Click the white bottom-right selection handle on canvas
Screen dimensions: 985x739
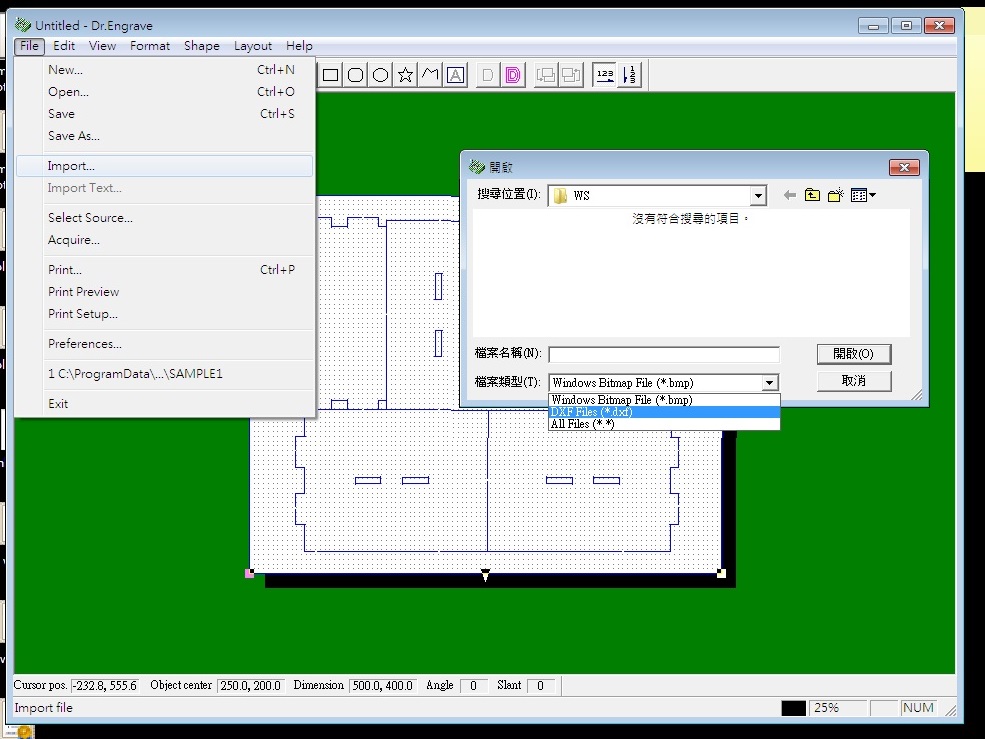721,573
